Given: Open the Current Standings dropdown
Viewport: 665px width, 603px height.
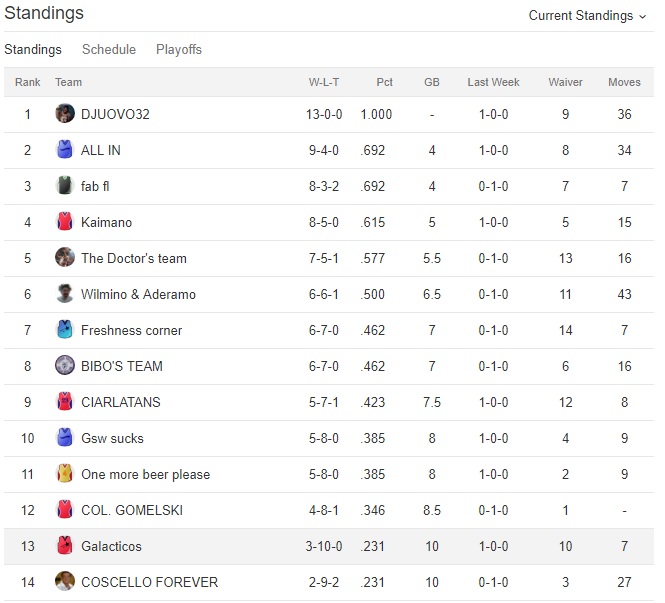Looking at the screenshot, I should [x=587, y=16].
